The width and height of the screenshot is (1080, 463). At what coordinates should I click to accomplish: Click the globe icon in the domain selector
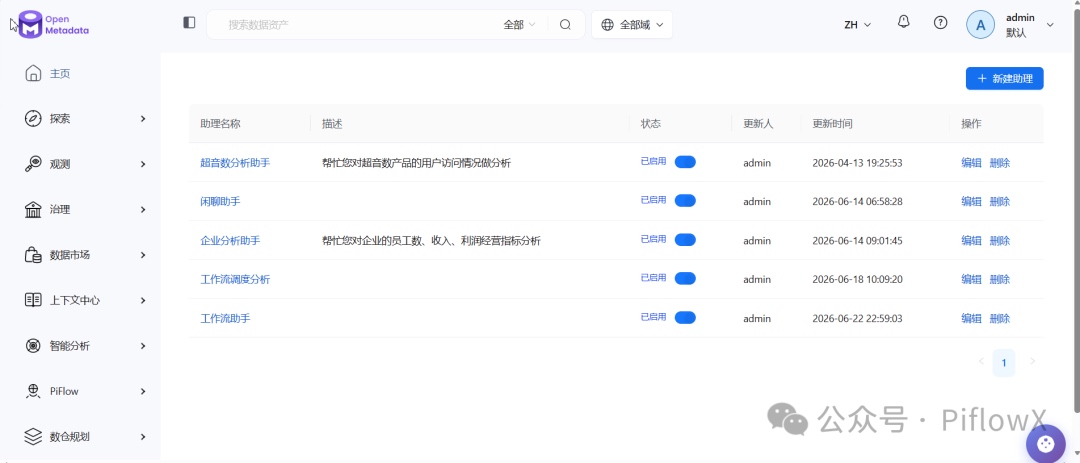pyautogui.click(x=608, y=25)
